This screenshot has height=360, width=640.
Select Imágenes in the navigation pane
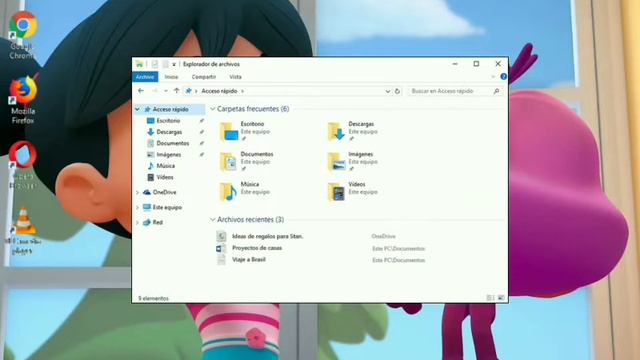[169, 155]
